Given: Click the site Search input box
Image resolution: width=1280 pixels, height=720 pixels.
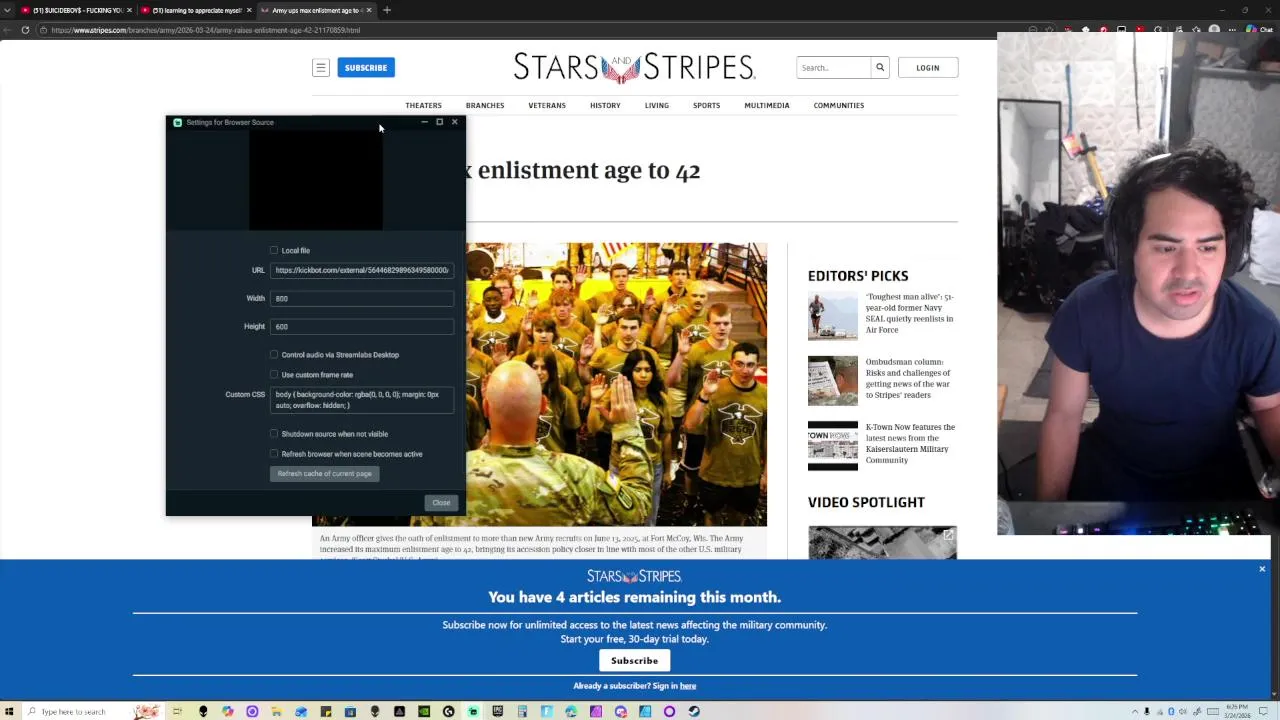Looking at the screenshot, I should (x=834, y=68).
